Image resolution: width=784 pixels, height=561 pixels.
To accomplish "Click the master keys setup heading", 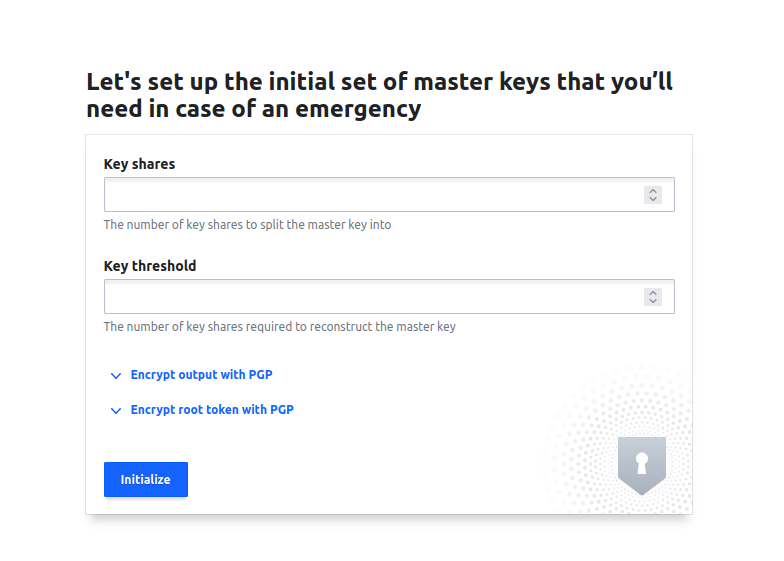I will click(379, 95).
